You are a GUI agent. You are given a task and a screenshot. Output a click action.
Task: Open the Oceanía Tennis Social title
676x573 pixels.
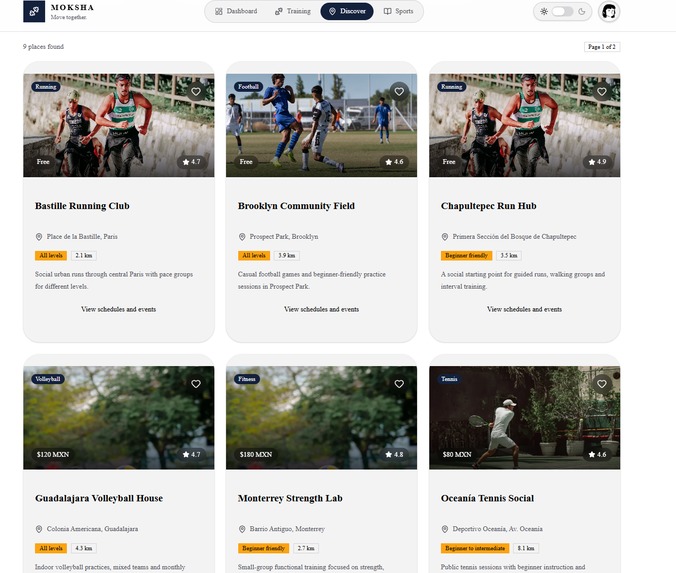pyautogui.click(x=487, y=498)
